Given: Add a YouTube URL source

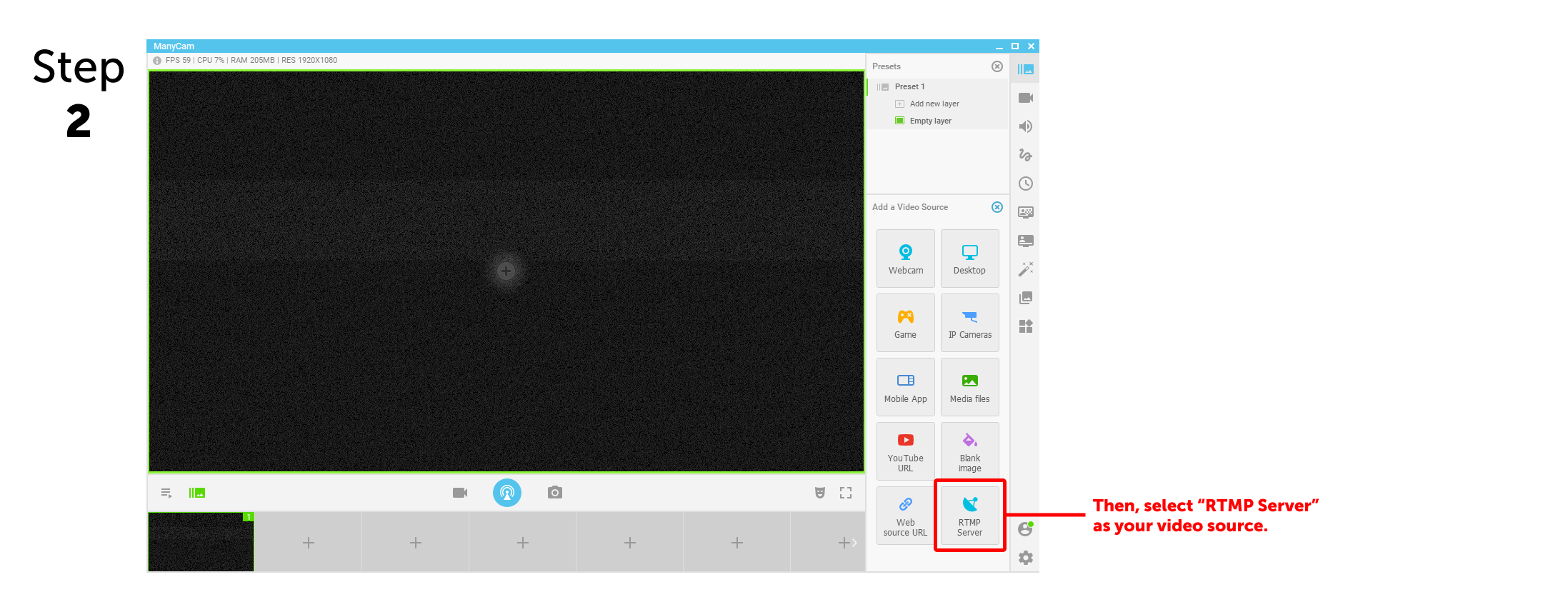Looking at the screenshot, I should pyautogui.click(x=905, y=451).
